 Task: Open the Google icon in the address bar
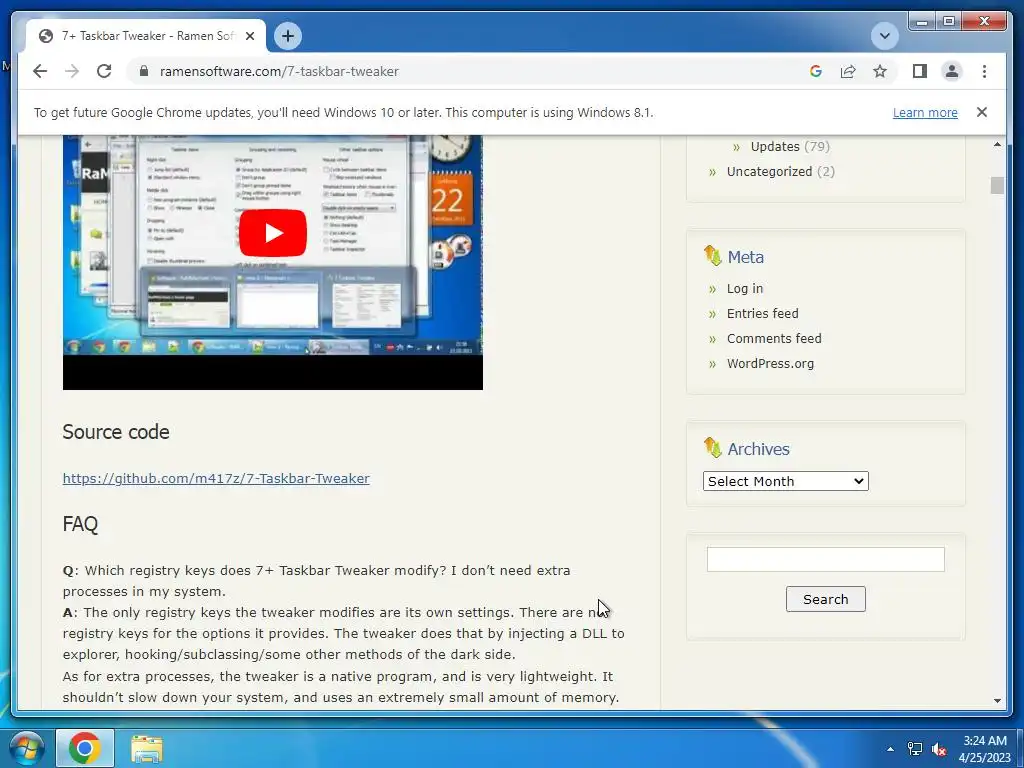(816, 71)
